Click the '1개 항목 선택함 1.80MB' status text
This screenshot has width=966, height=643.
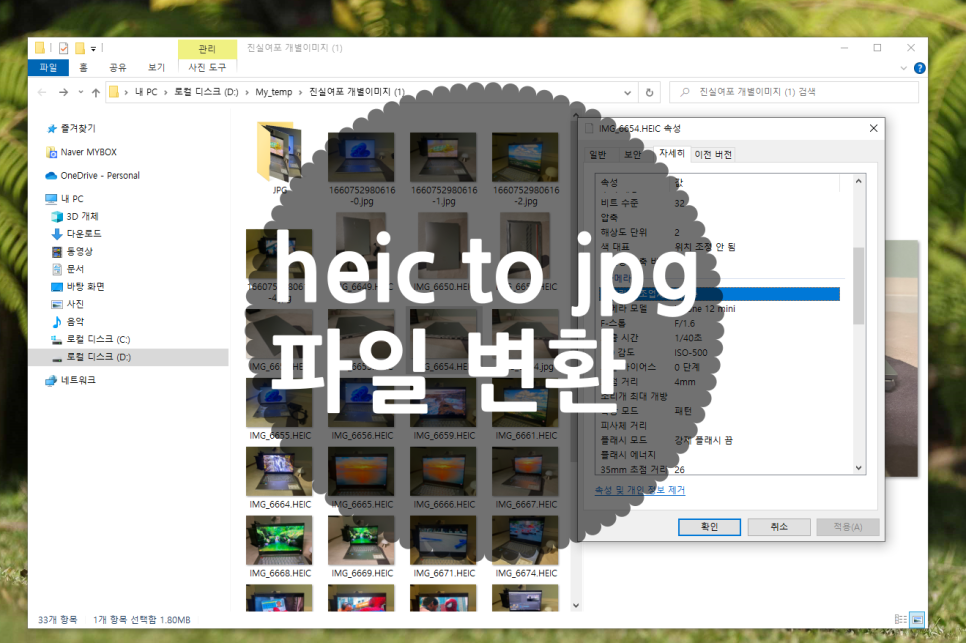pyautogui.click(x=142, y=620)
